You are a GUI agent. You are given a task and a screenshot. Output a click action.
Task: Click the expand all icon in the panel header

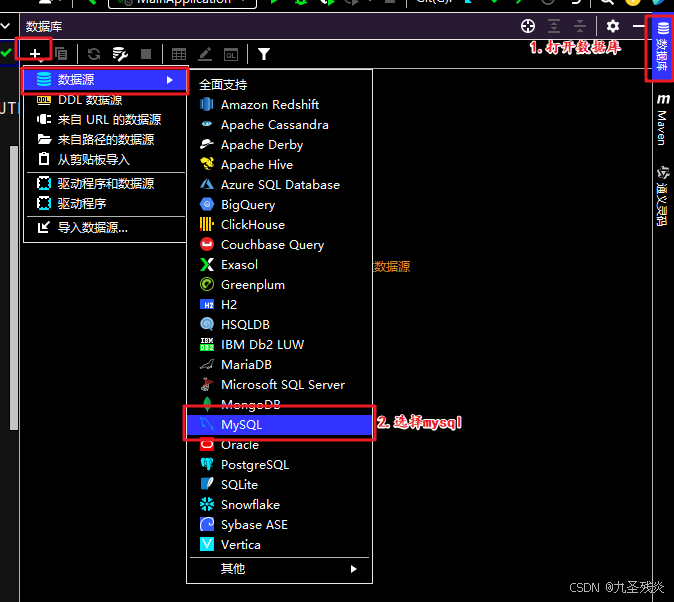coord(554,26)
